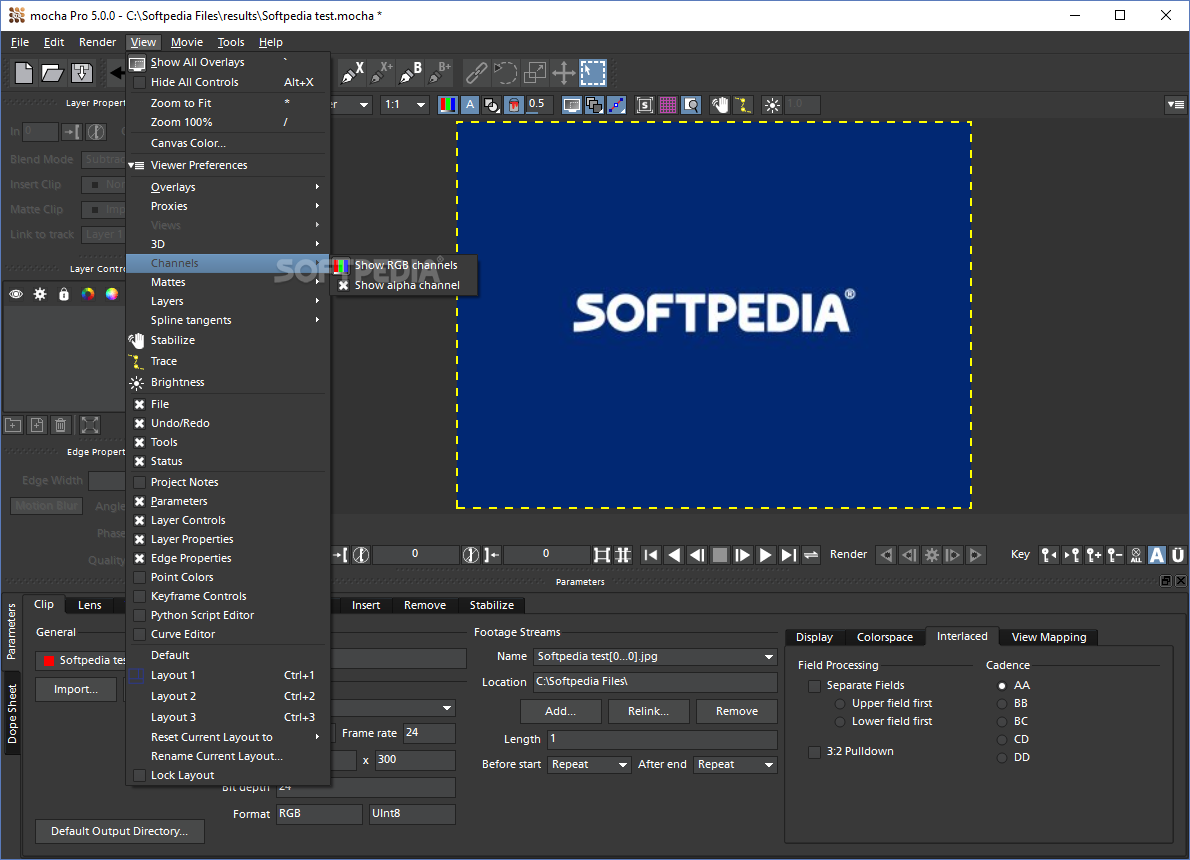The image size is (1190, 860).
Task: Check the Hide All Controls menu checkbox
Action: [140, 82]
